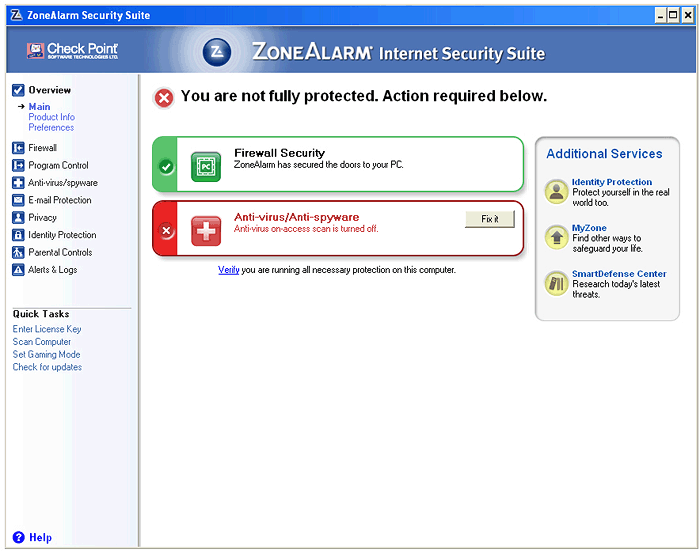This screenshot has height=557, width=700.
Task: Open Help at bottom of sidebar
Action: [x=32, y=537]
